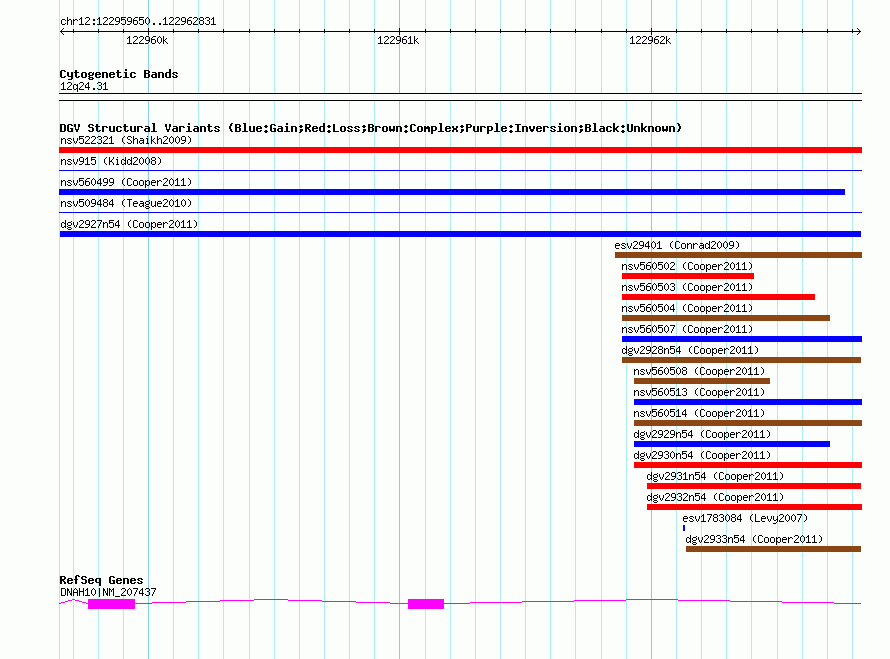Image resolution: width=890 pixels, height=659 pixels.
Task: Select the dgv2932n54 (Cooper2011) label
Action: click(x=715, y=497)
